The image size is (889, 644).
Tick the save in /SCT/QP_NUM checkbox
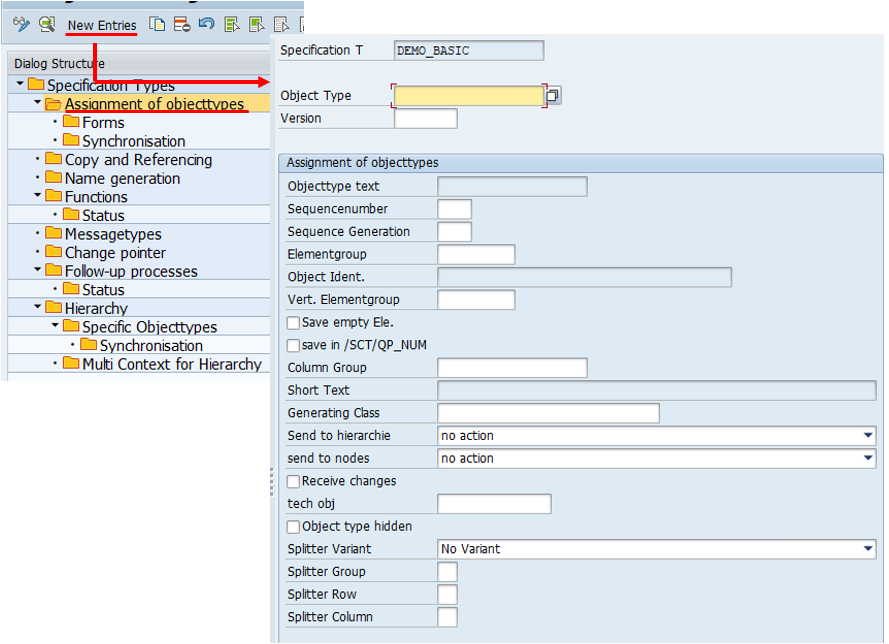coord(293,345)
